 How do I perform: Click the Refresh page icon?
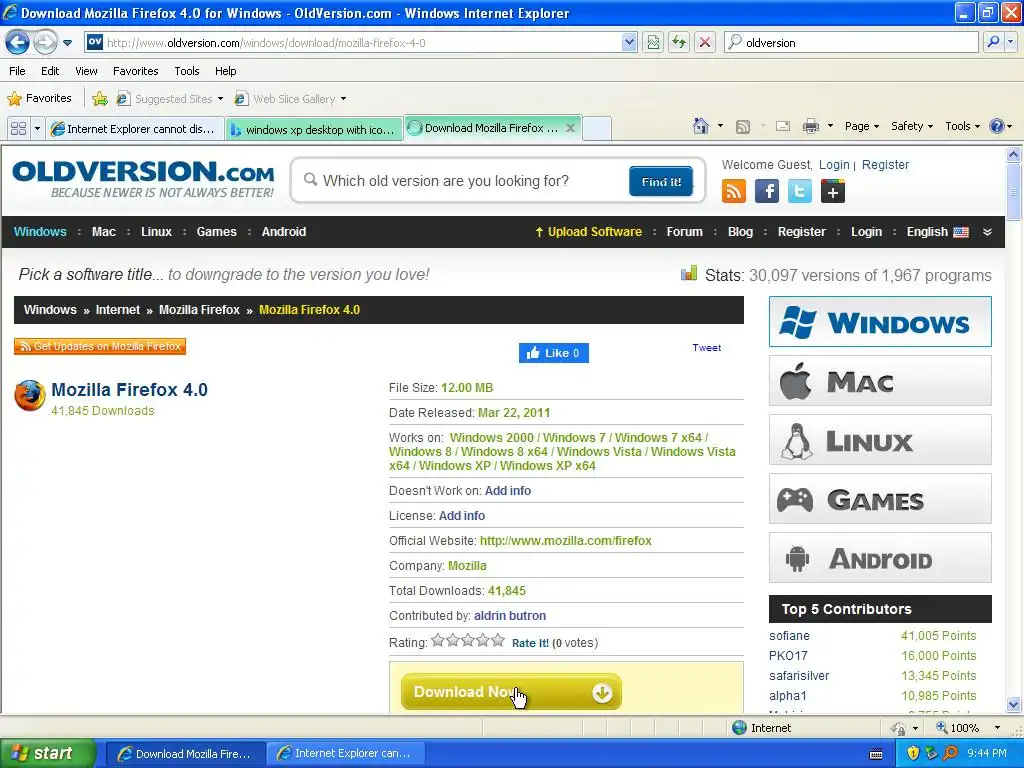(679, 43)
